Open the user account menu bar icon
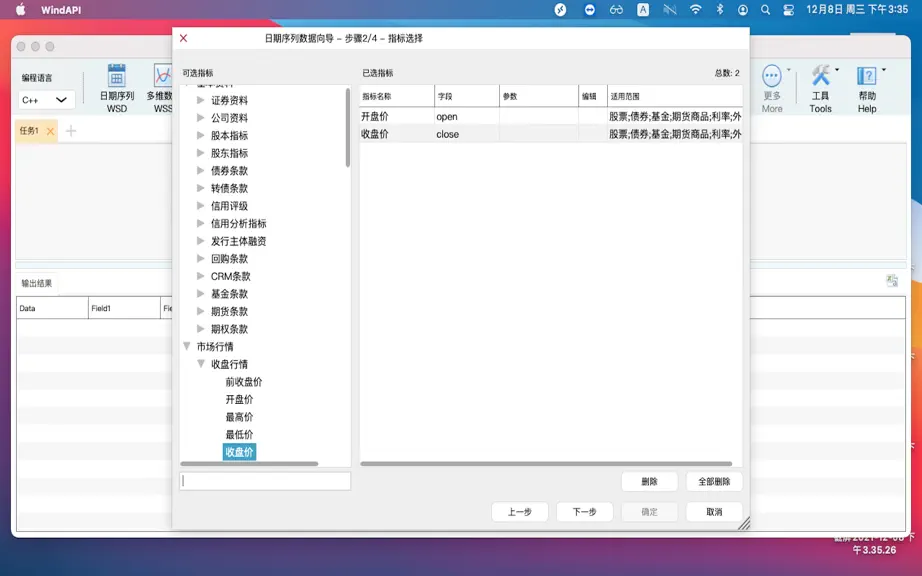 743,9
